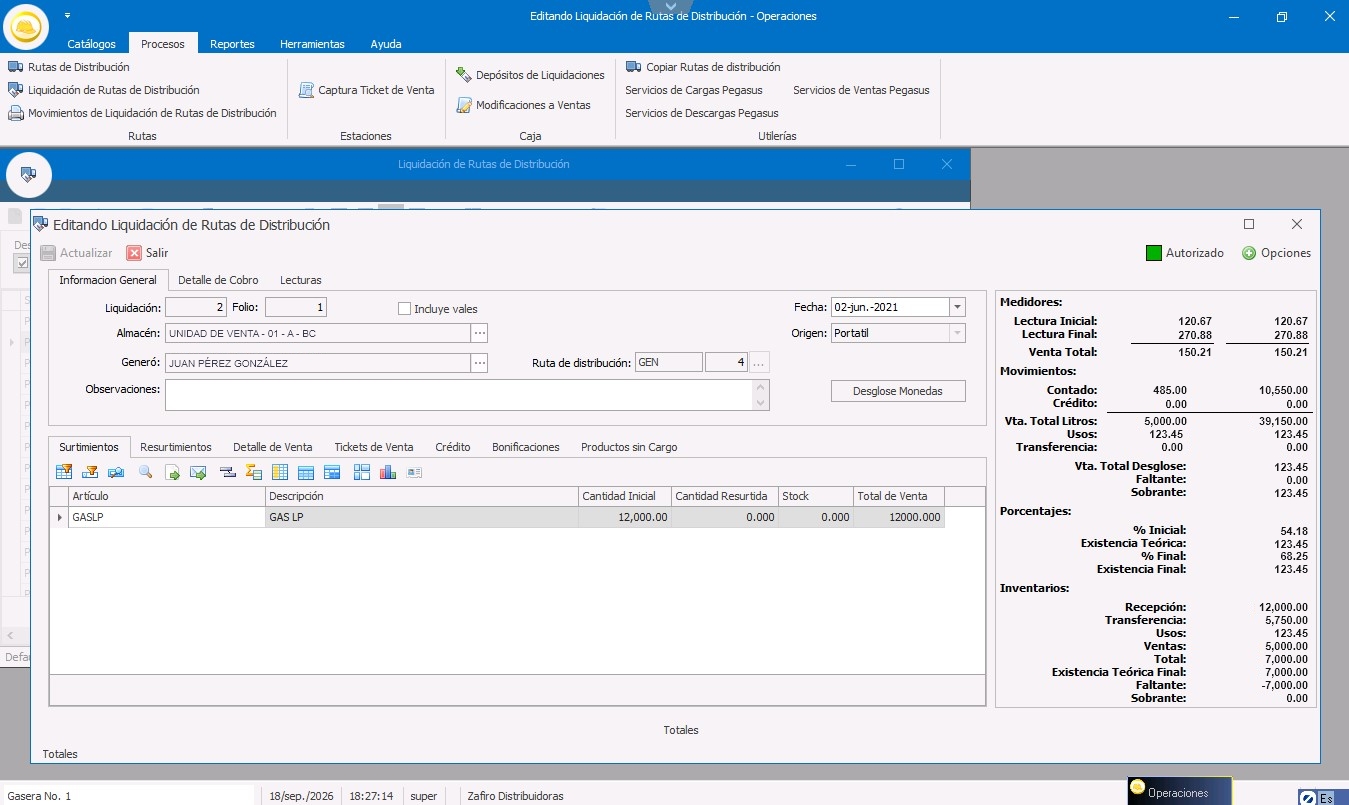Click the filter-table icon in the Surtimientos toolbar

[65, 472]
